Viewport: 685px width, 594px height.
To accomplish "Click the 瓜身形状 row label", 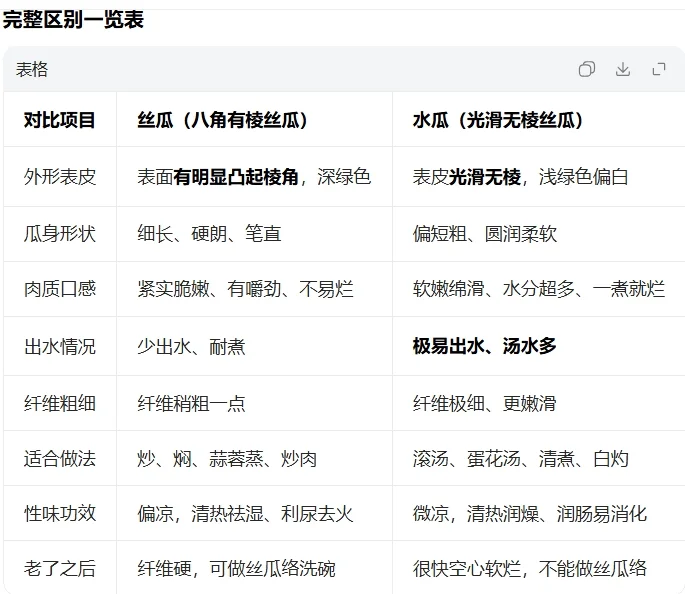I will point(60,234).
